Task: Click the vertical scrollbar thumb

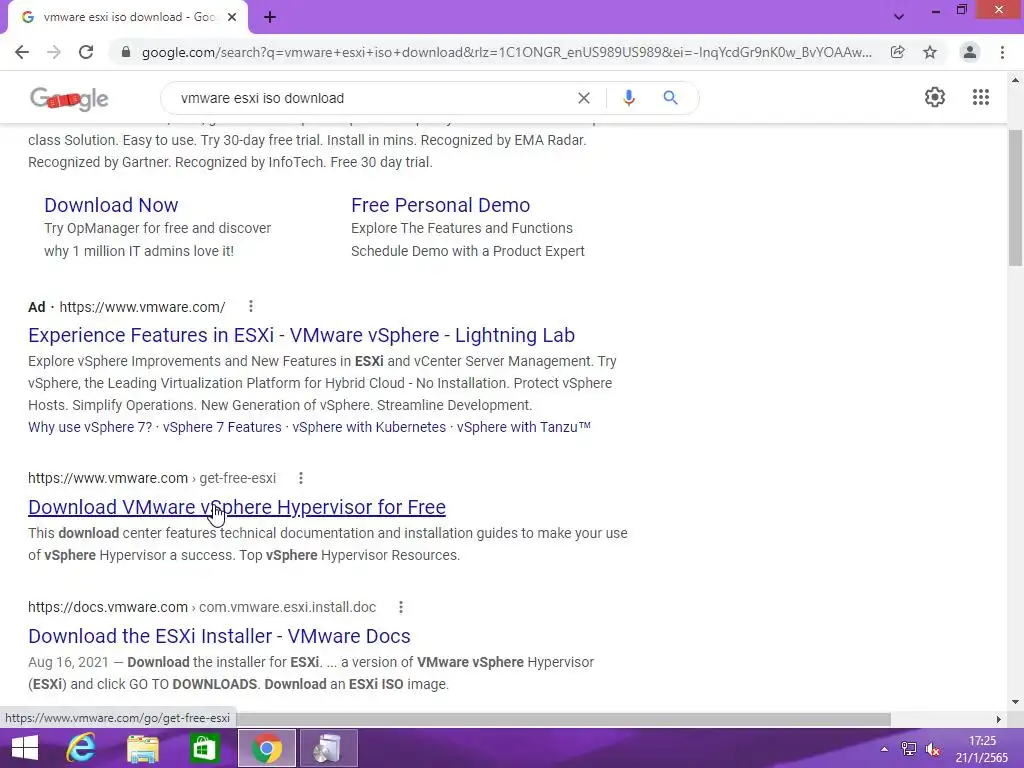Action: click(1015, 198)
